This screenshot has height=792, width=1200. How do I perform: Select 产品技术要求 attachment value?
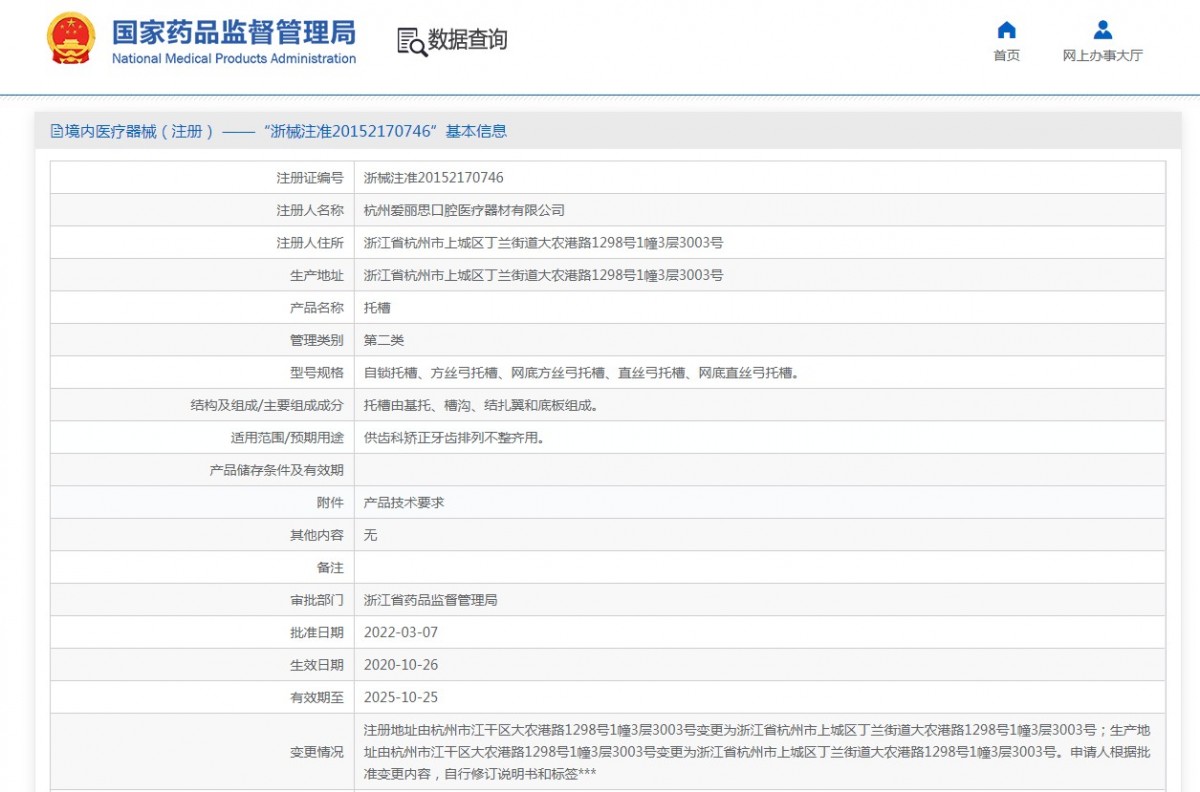(404, 503)
